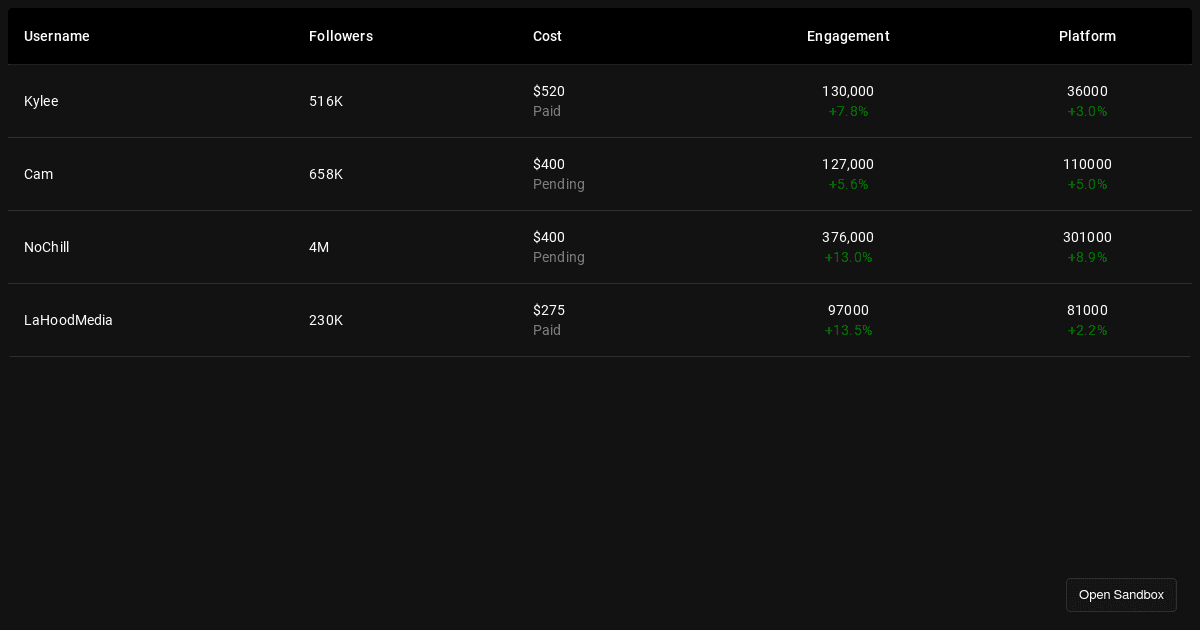This screenshot has width=1200, height=630.
Task: Click the Pending status for Cam
Action: point(559,184)
